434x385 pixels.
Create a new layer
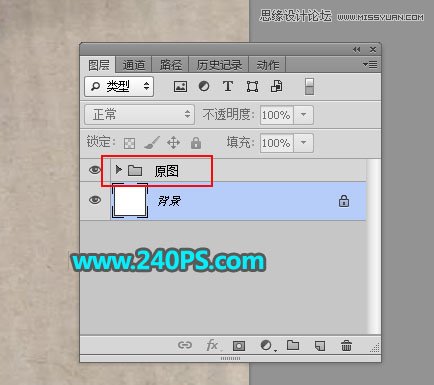click(320, 345)
